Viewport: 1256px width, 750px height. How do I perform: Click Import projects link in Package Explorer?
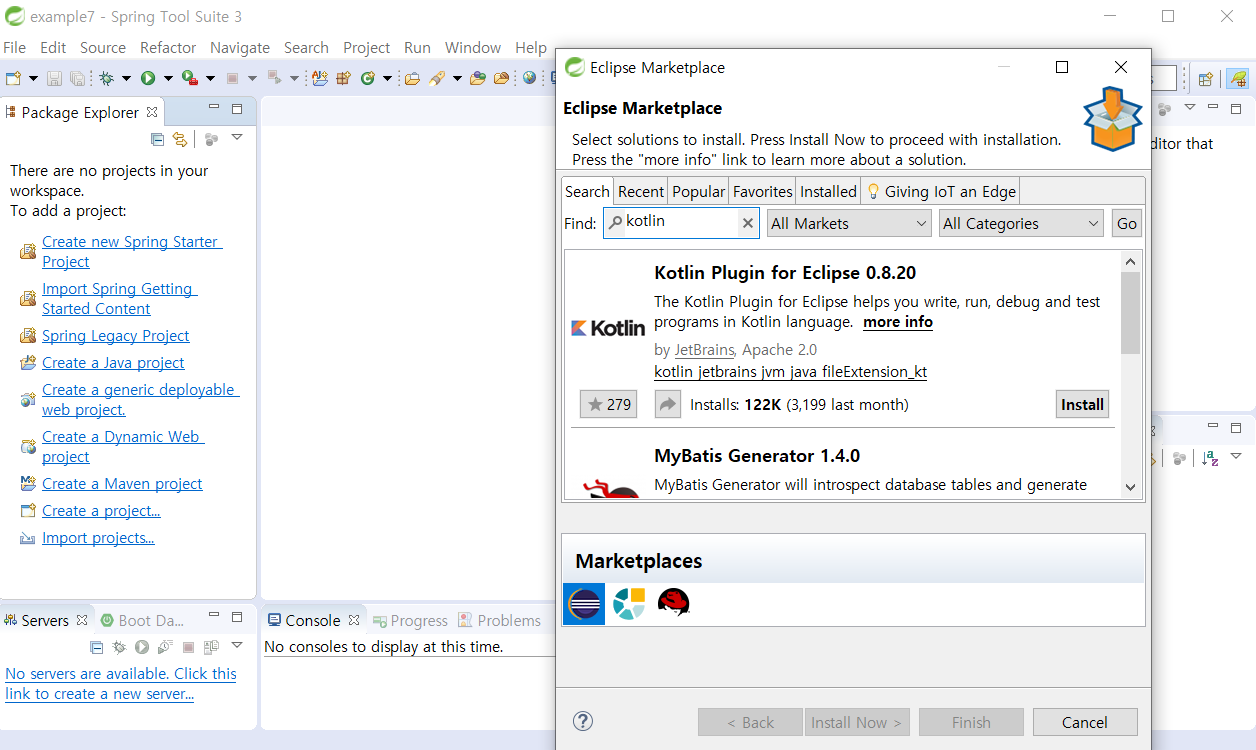point(98,537)
